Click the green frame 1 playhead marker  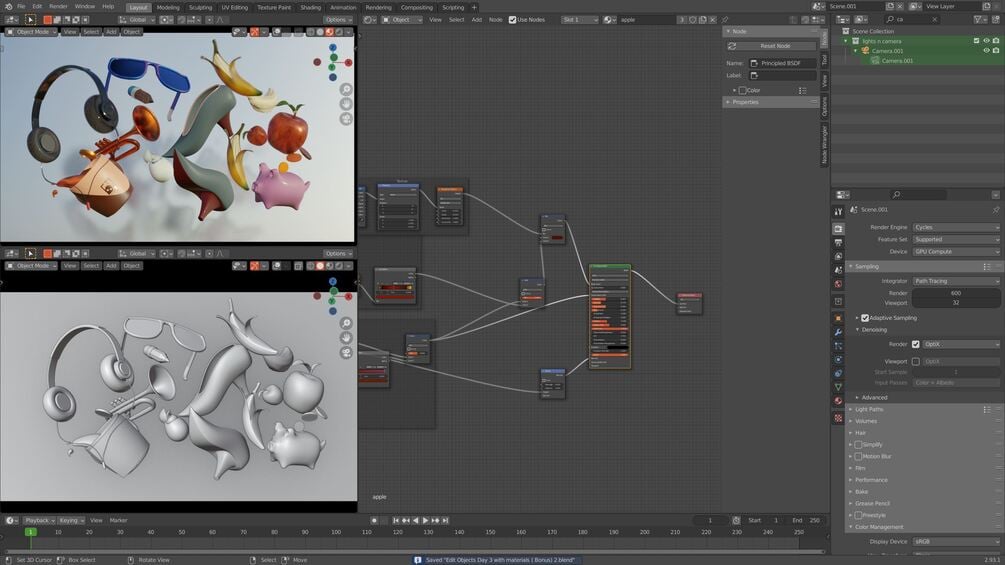(x=30, y=532)
